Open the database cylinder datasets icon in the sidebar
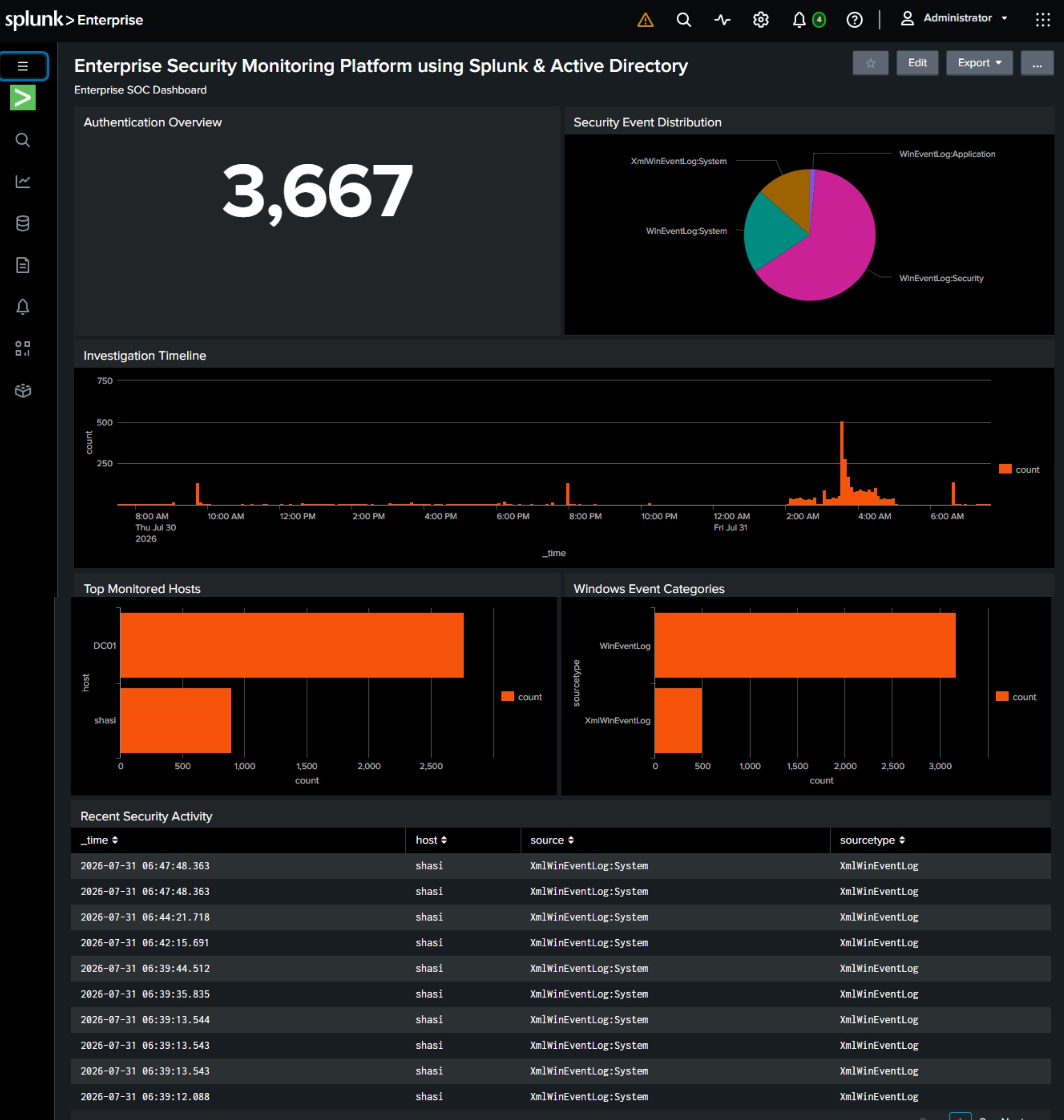The image size is (1064, 1120). pyautogui.click(x=23, y=224)
